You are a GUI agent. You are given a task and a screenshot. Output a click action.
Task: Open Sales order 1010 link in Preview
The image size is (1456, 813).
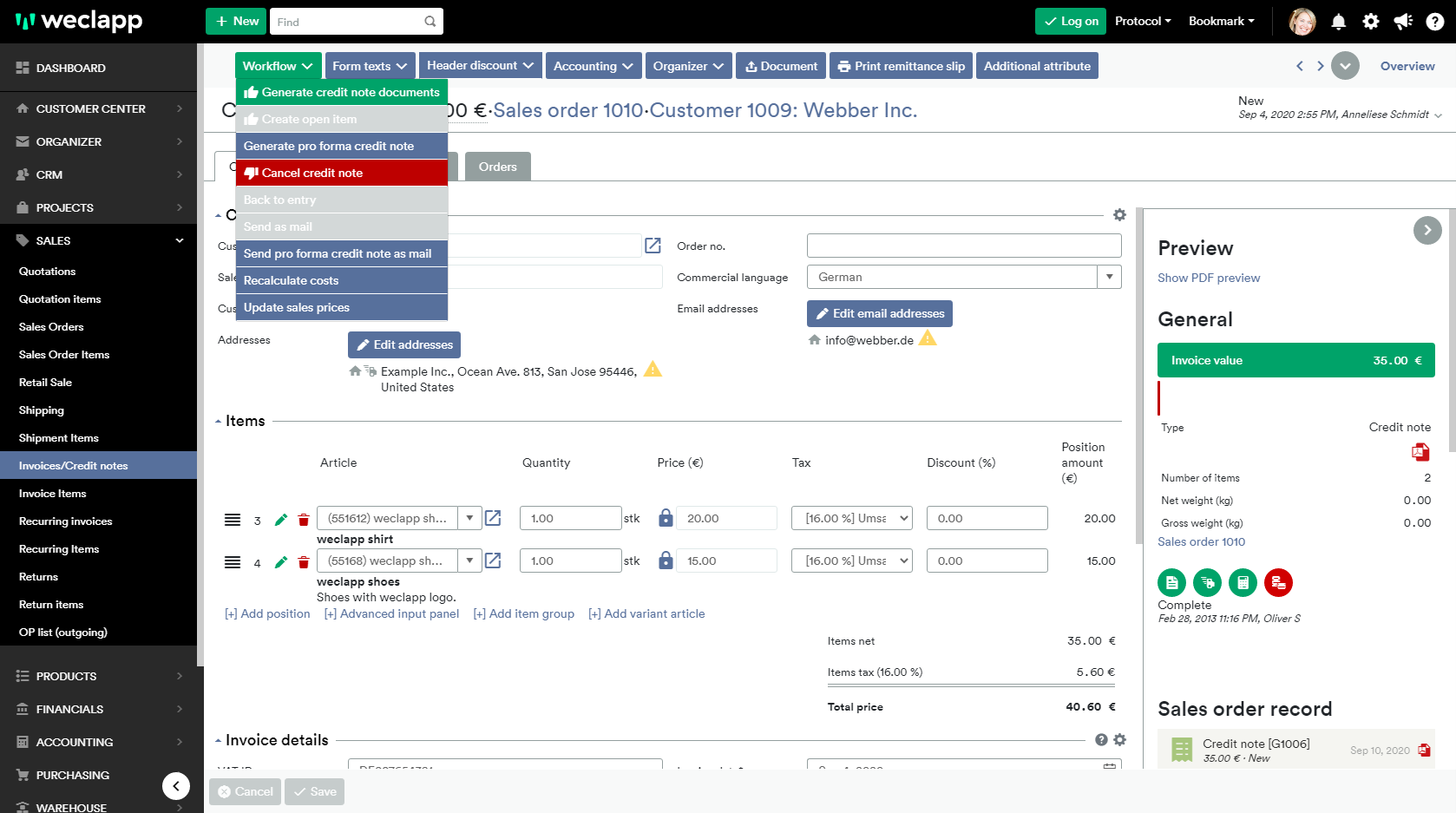pyautogui.click(x=1201, y=541)
